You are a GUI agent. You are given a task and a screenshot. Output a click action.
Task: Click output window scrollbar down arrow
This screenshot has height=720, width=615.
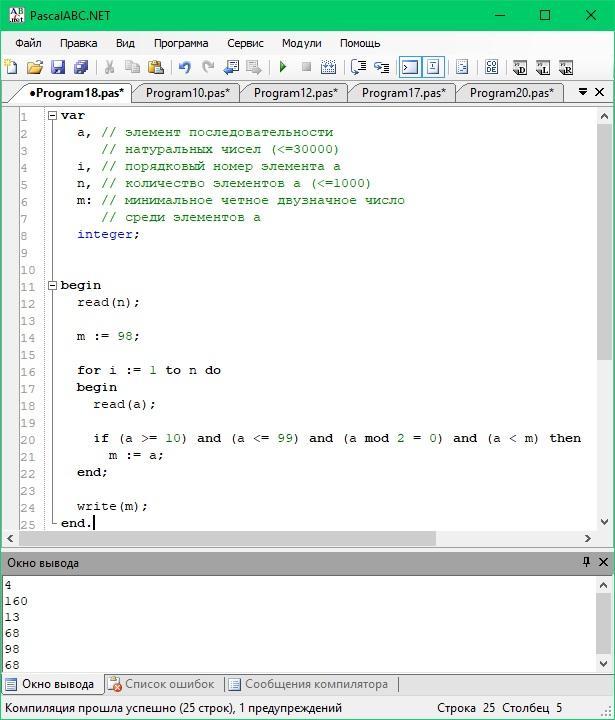[x=604, y=664]
